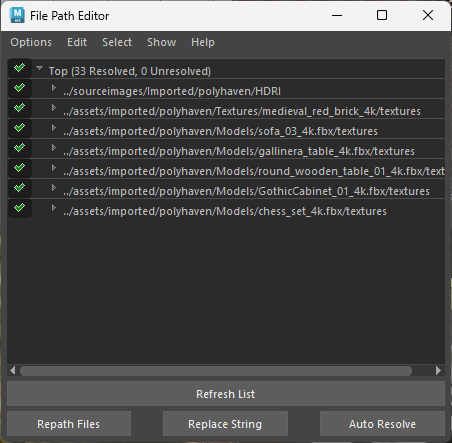The width and height of the screenshot is (452, 443).
Task: Select the chess_set_4k.fbx/textures path row
Action: tap(225, 211)
